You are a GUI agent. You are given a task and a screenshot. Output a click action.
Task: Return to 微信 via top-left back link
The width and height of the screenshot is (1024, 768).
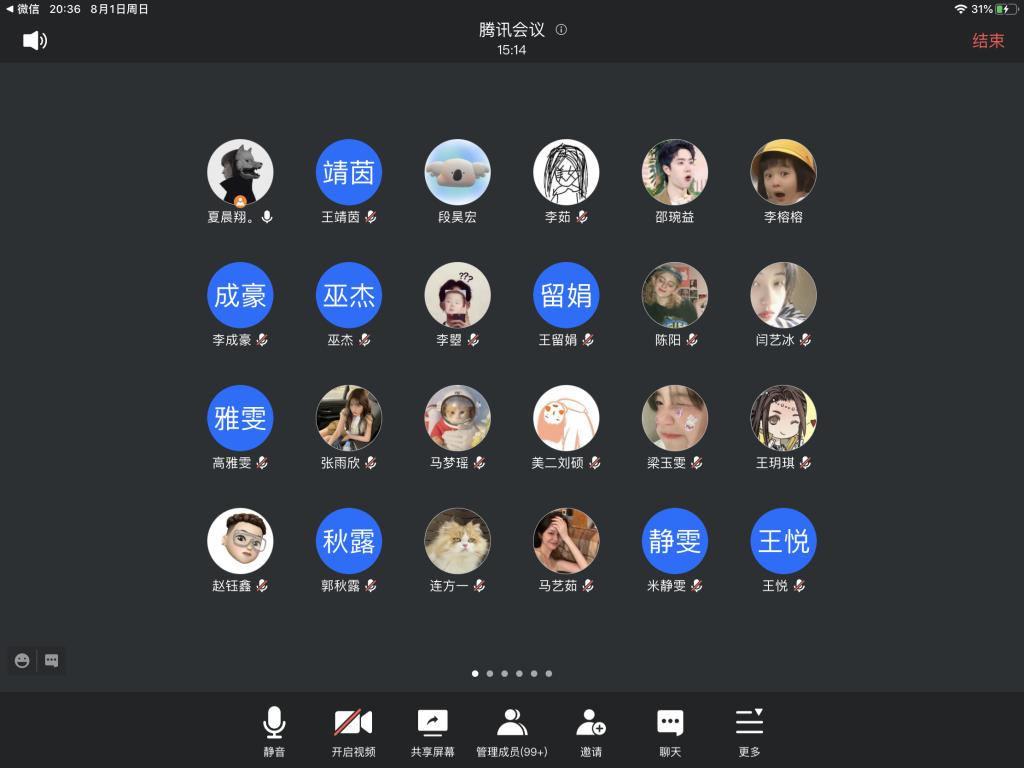[23, 9]
